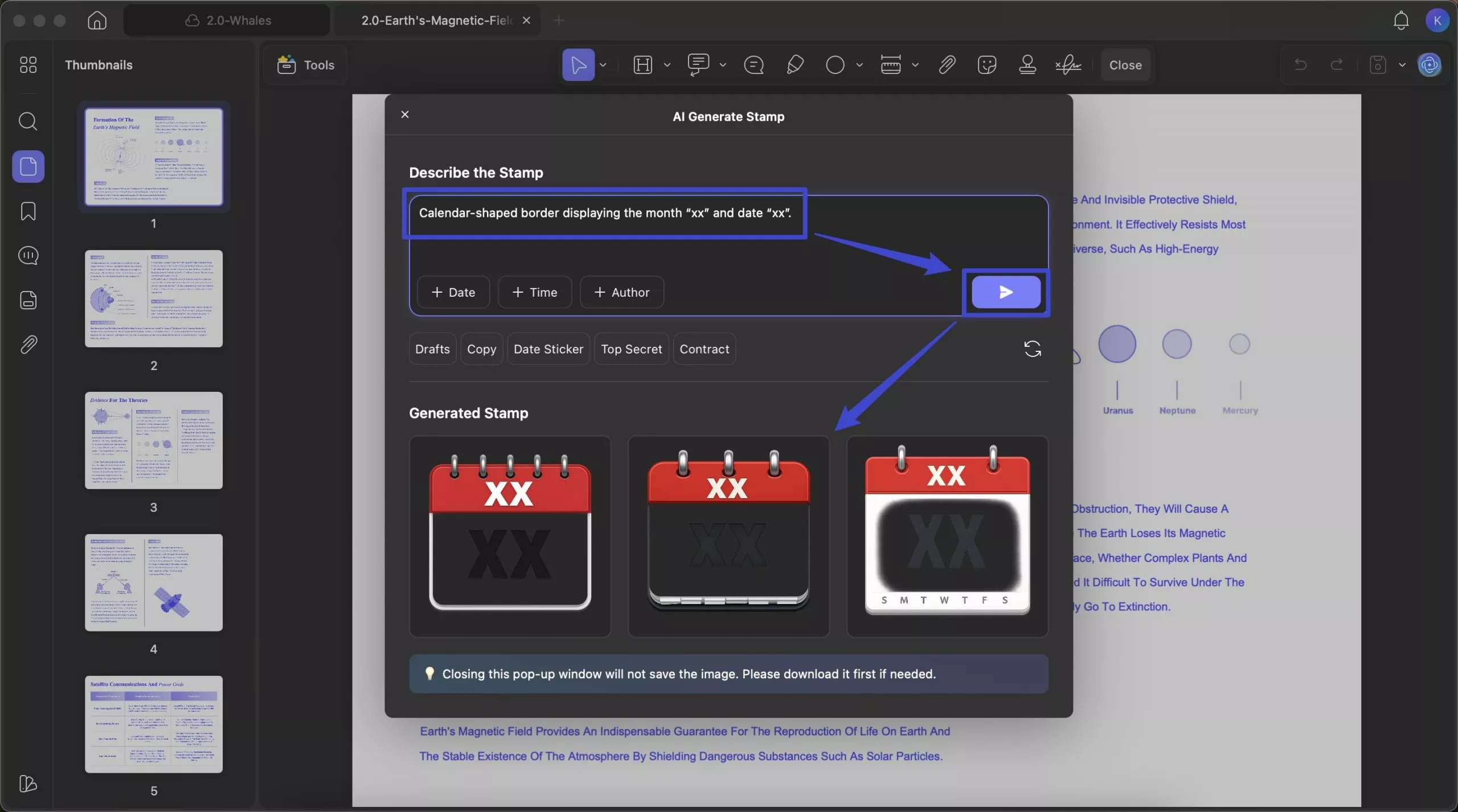Click the Attachment paperclip in the toolbar
The width and height of the screenshot is (1458, 812).
pyautogui.click(x=947, y=65)
